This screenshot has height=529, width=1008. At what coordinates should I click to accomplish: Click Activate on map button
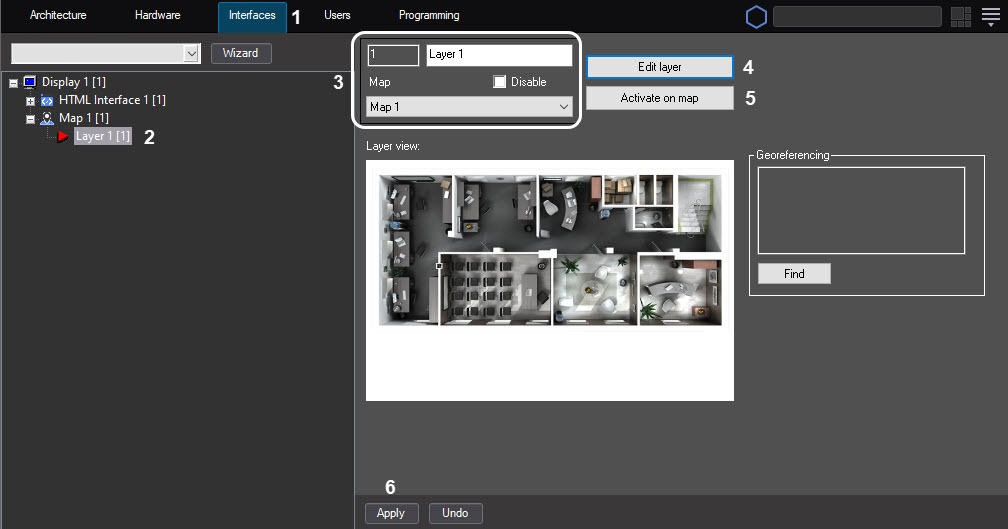coord(660,98)
